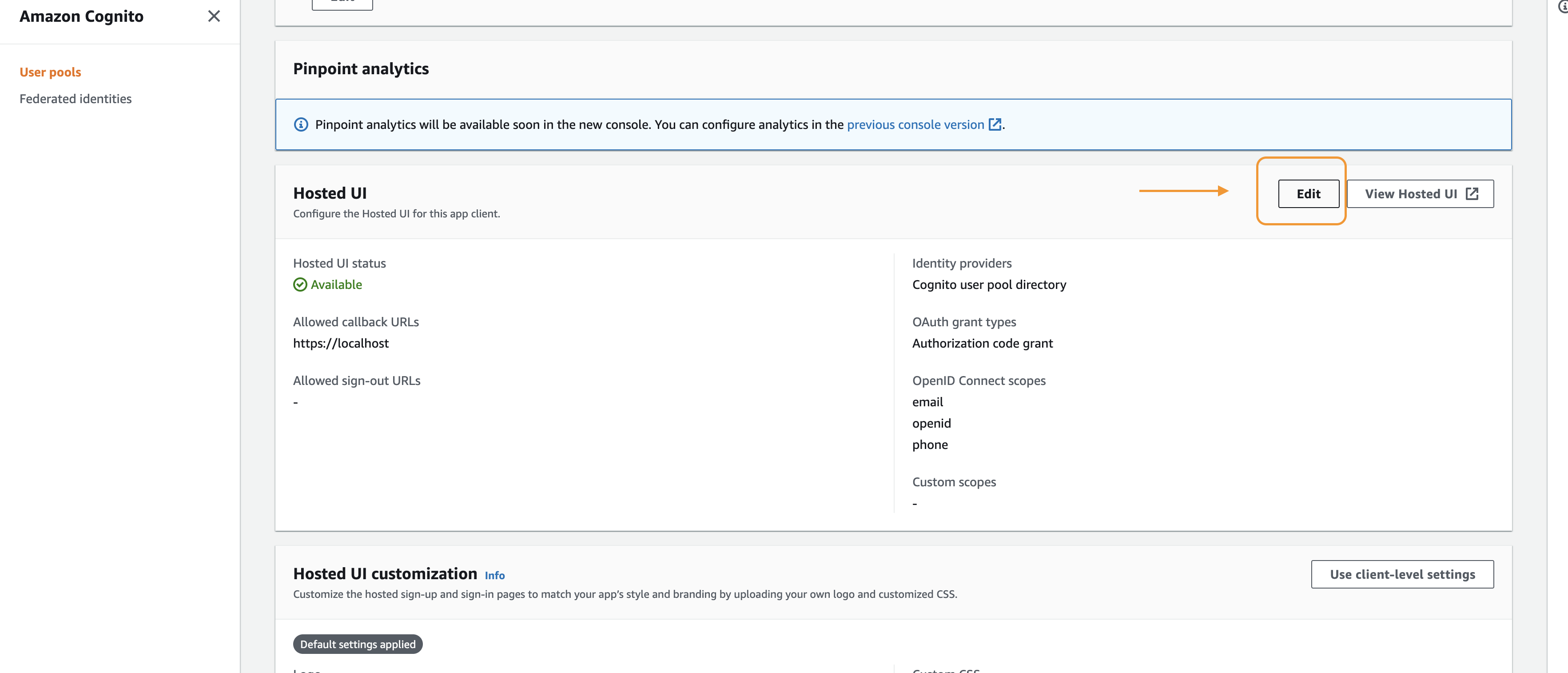Click the Hosted UI section heading

(x=330, y=193)
